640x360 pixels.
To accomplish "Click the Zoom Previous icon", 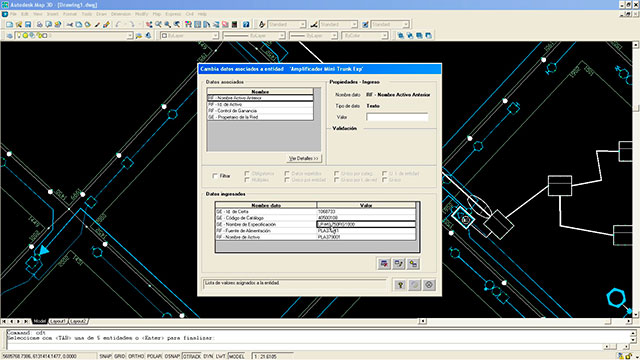I will (177, 24).
